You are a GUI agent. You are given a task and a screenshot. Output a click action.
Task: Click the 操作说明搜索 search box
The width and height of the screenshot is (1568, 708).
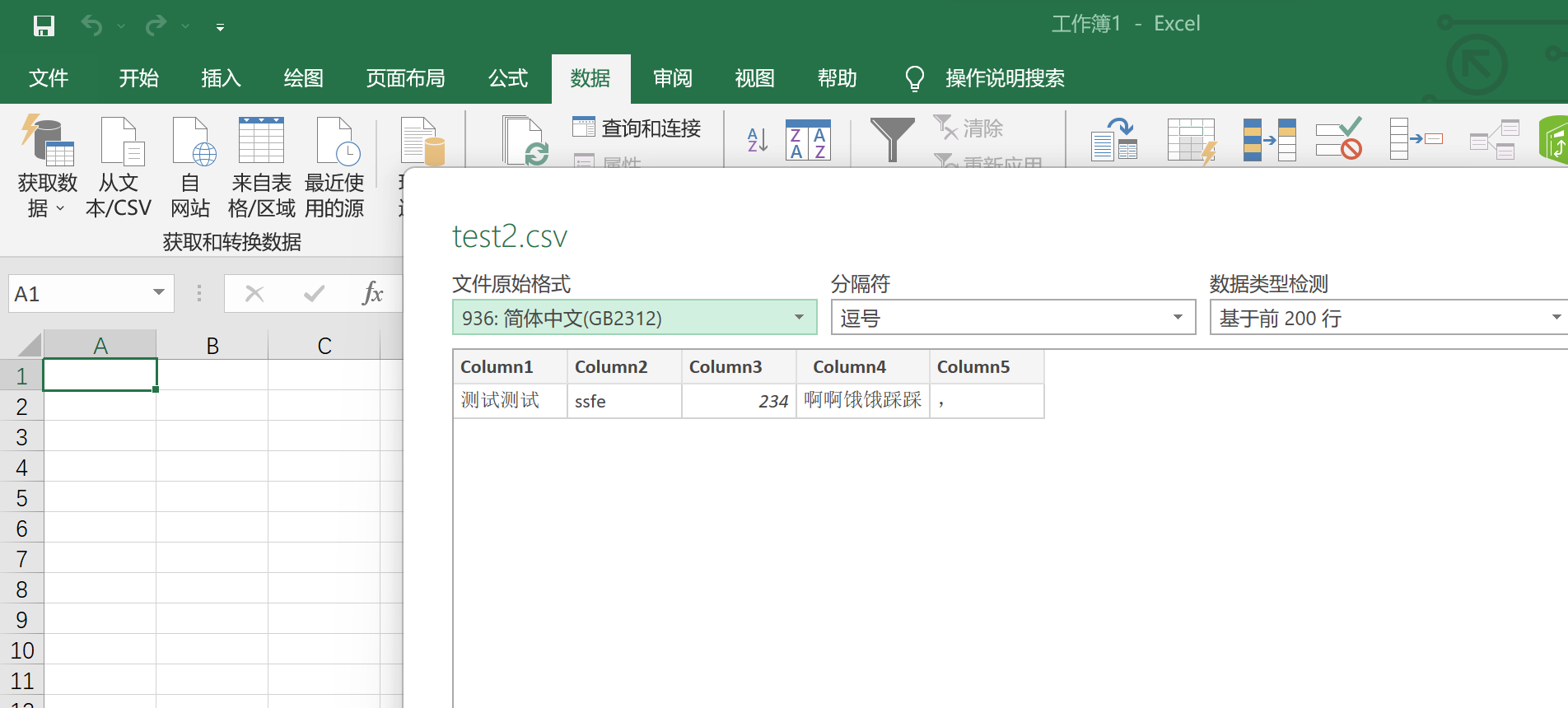coord(1004,79)
